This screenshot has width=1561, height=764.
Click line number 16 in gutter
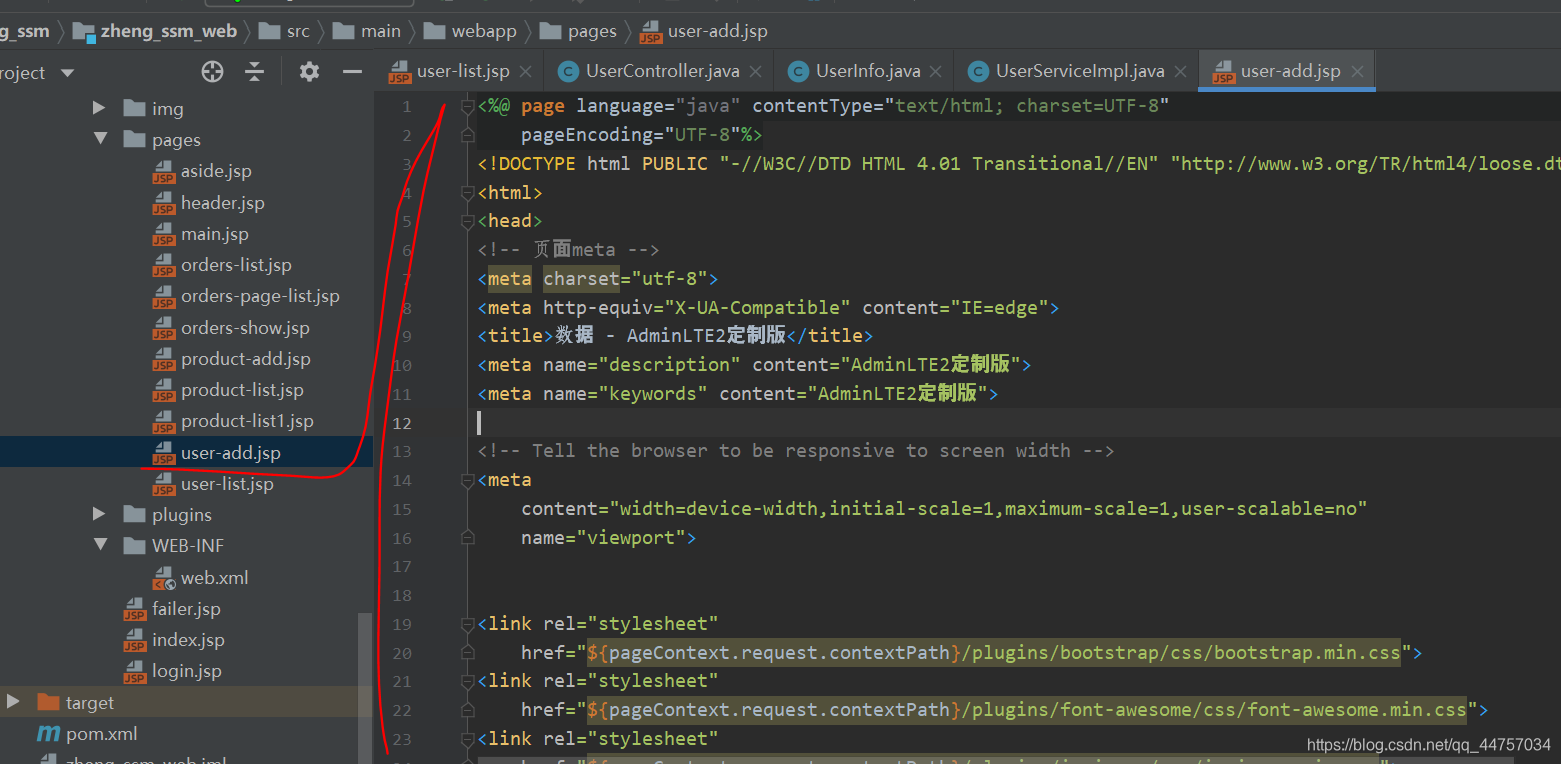(x=401, y=538)
